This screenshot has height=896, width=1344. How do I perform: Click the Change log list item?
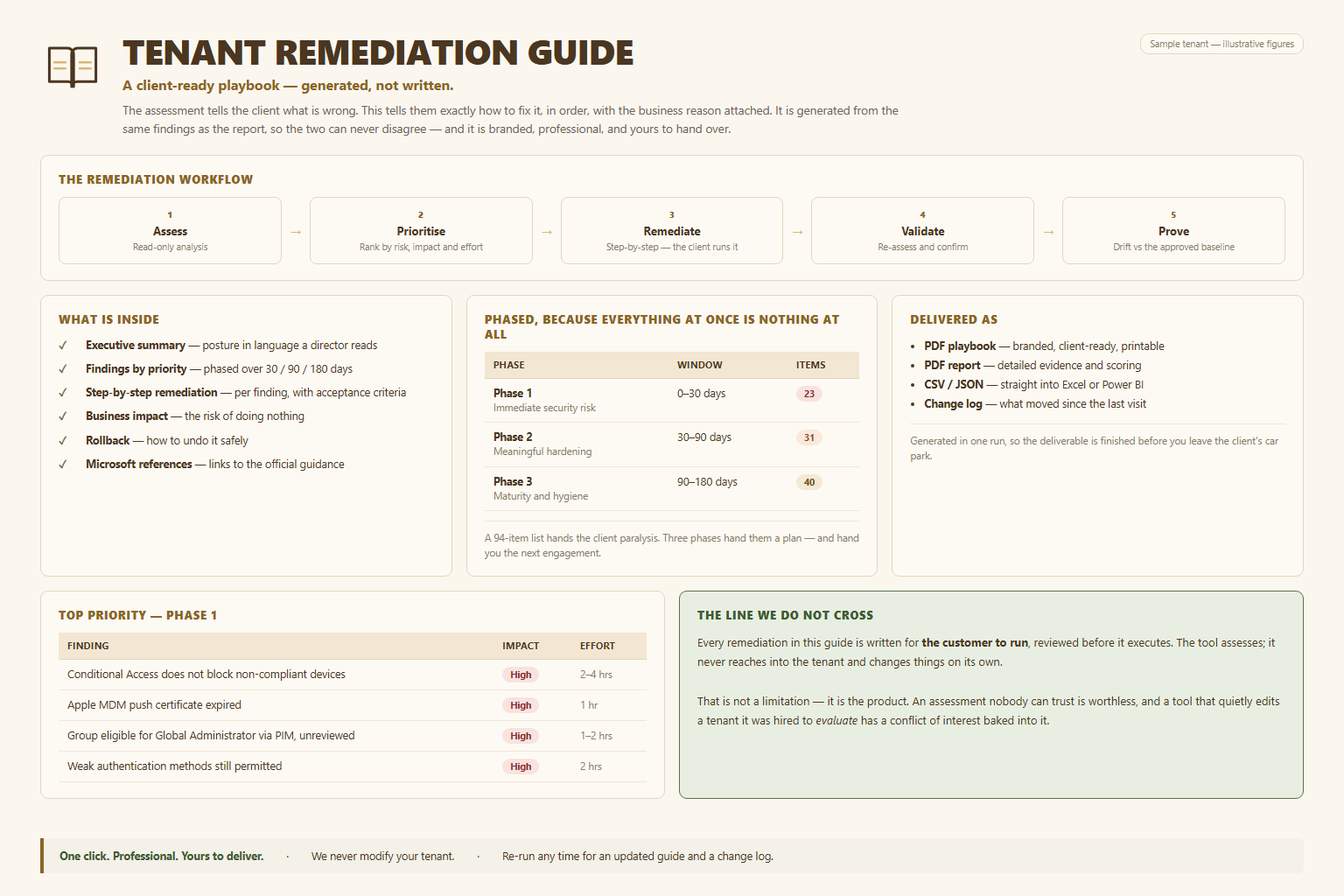pyautogui.click(x=1035, y=404)
